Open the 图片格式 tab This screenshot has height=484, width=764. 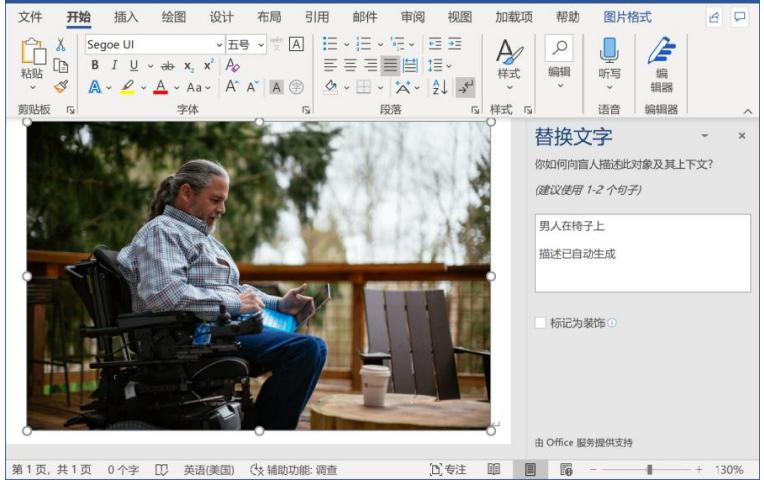click(627, 17)
